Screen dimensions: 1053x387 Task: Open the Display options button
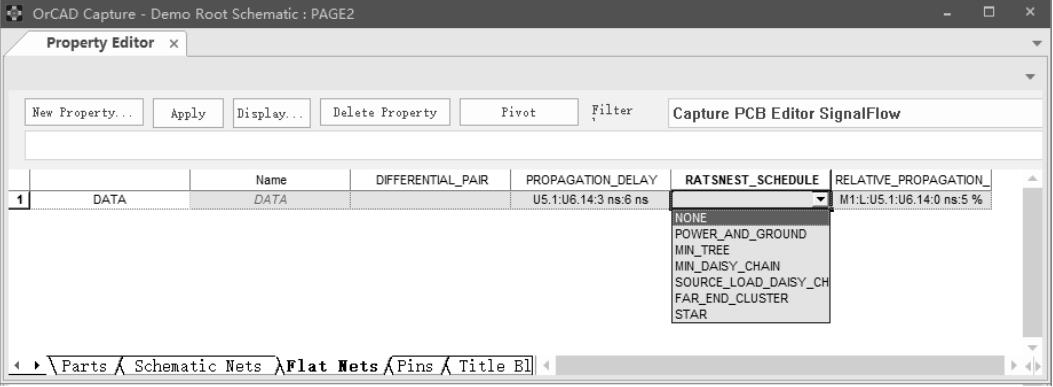[271, 113]
